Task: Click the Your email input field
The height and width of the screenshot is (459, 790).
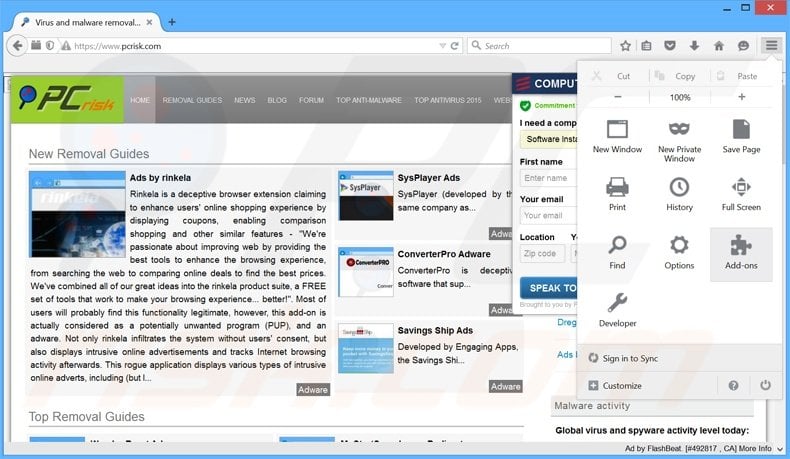Action: [548, 215]
